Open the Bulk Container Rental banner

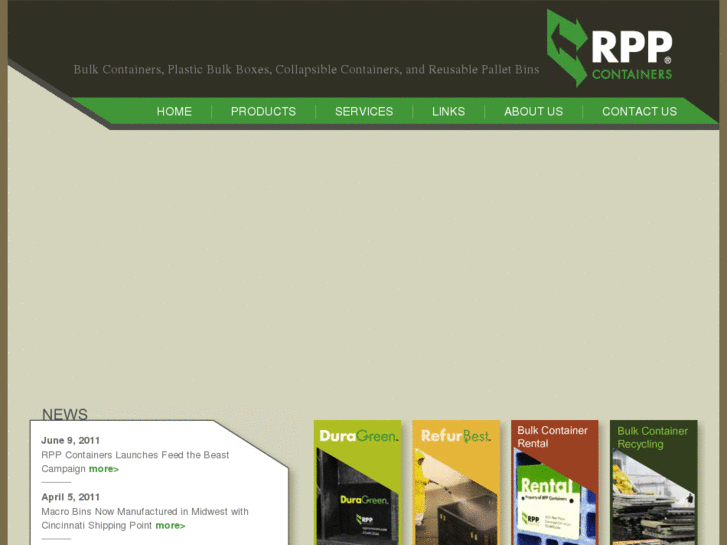coord(555,482)
